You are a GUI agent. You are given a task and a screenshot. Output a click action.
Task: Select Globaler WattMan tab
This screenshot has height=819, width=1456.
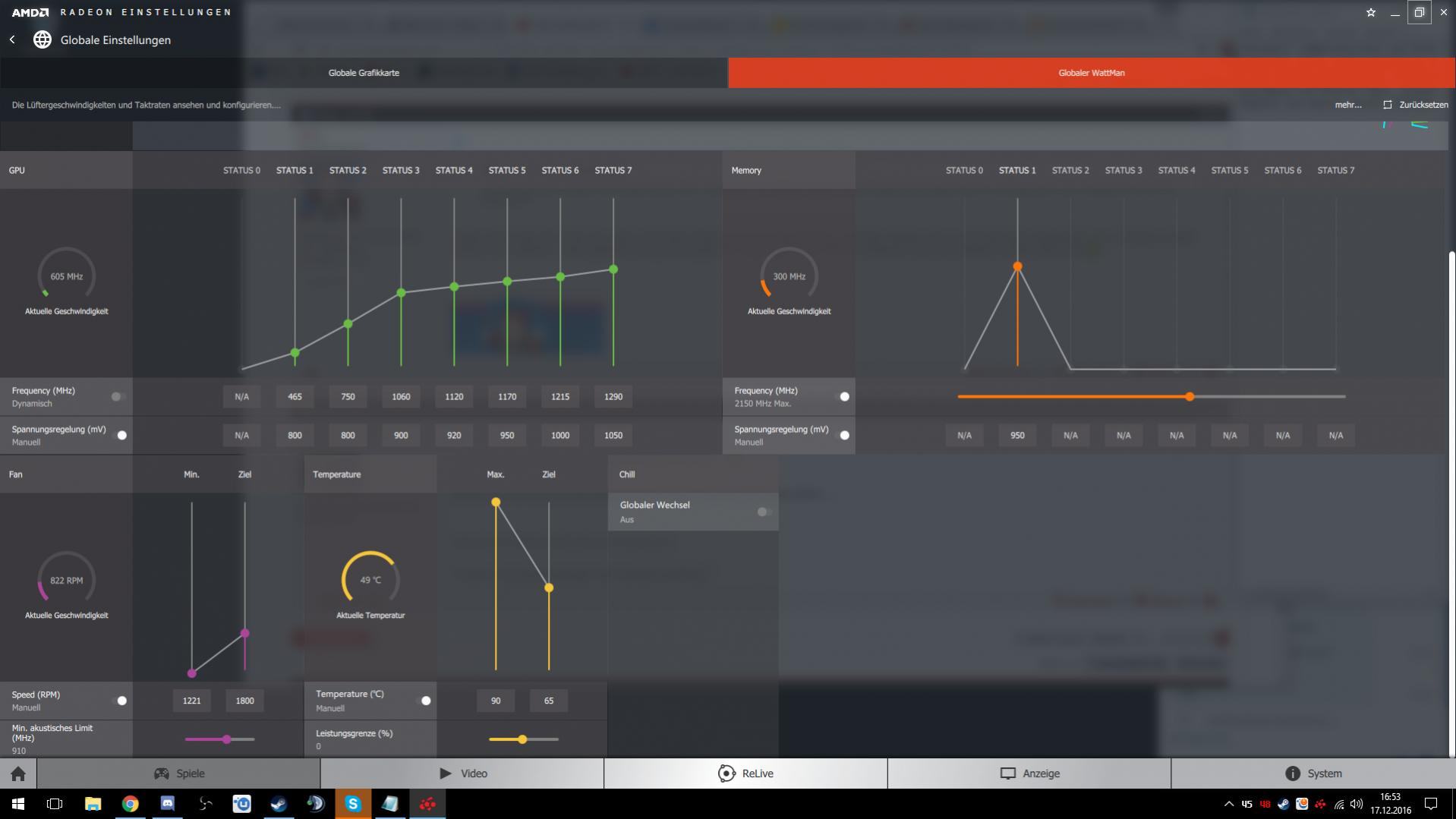point(1092,73)
